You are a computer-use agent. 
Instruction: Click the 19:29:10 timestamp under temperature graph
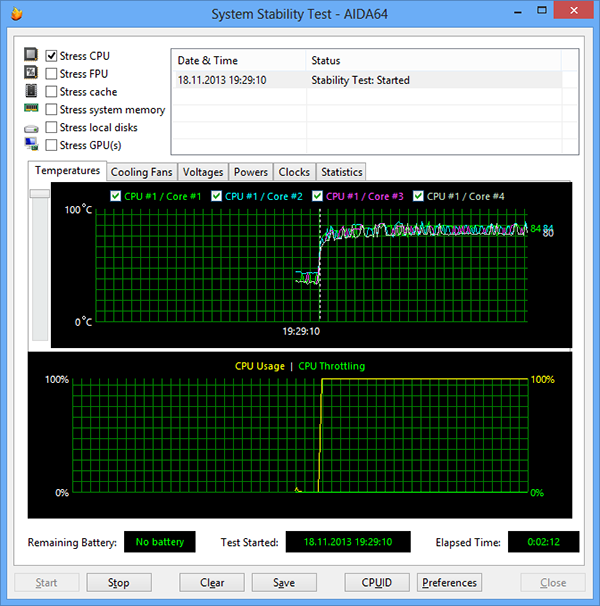pos(301,331)
